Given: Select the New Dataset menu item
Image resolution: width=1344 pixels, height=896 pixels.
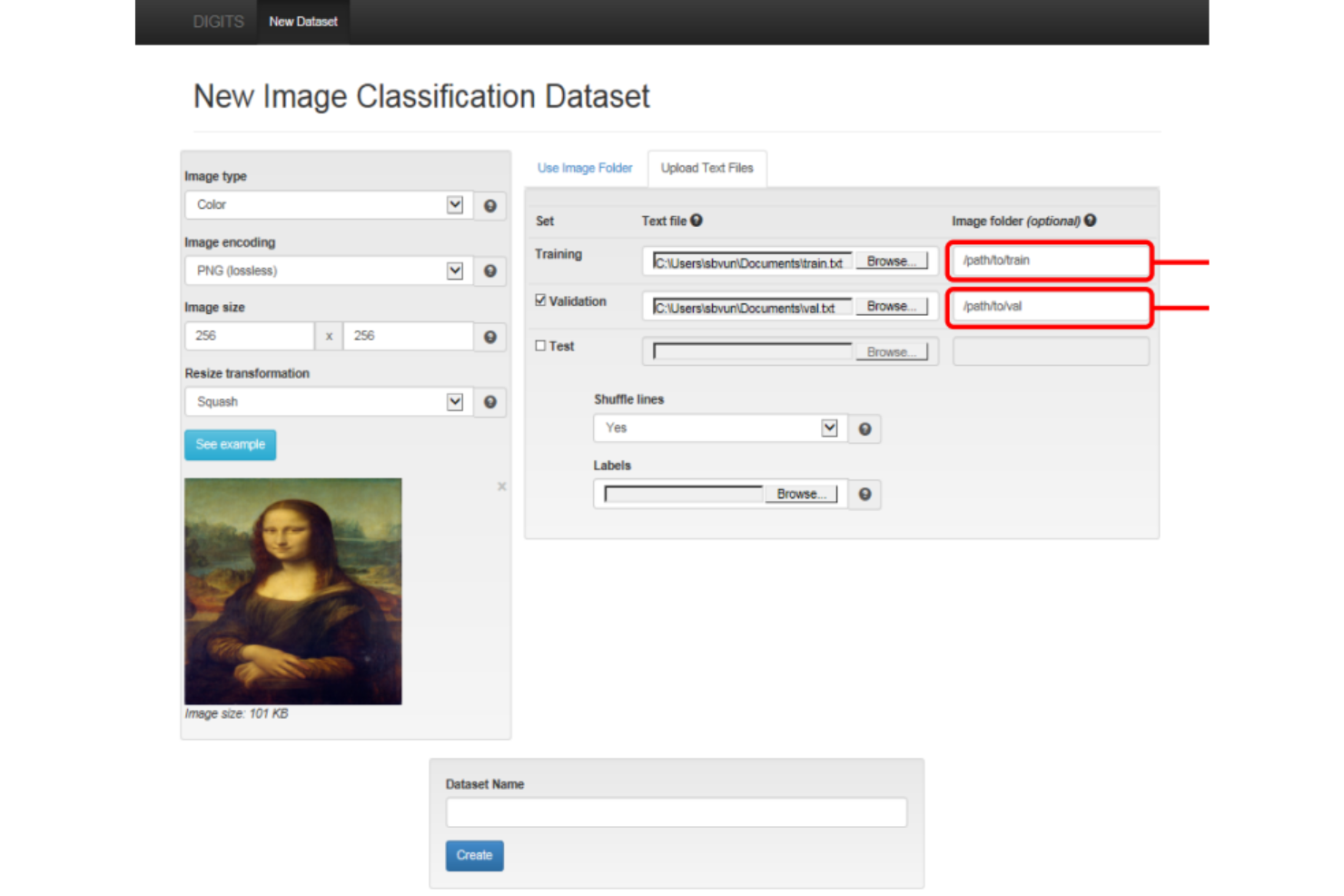Looking at the screenshot, I should (302, 22).
